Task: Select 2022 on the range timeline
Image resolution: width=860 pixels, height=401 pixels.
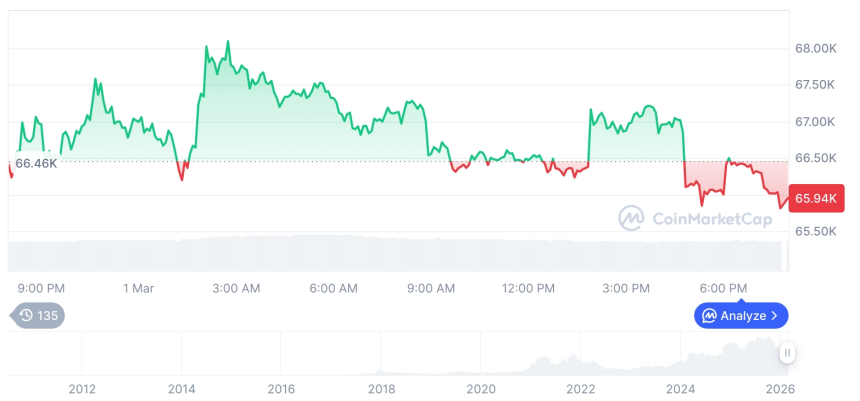Action: click(x=581, y=389)
